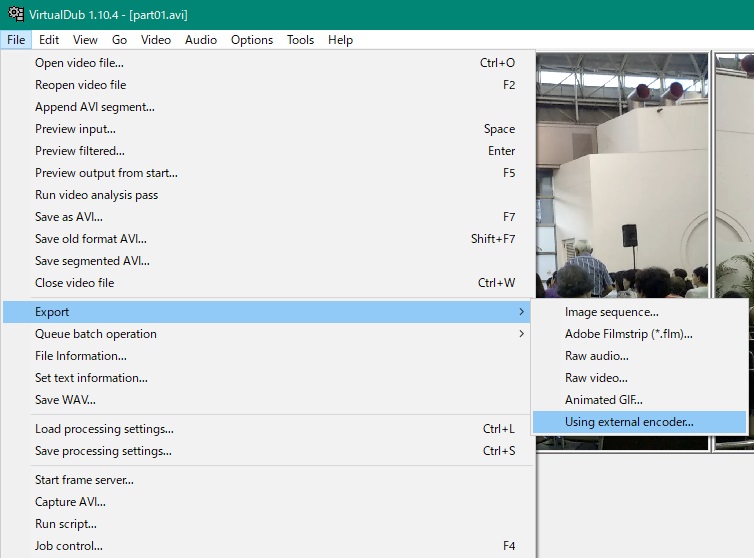Select Save WAV...
Screen dimensions: 754x558
268,400
